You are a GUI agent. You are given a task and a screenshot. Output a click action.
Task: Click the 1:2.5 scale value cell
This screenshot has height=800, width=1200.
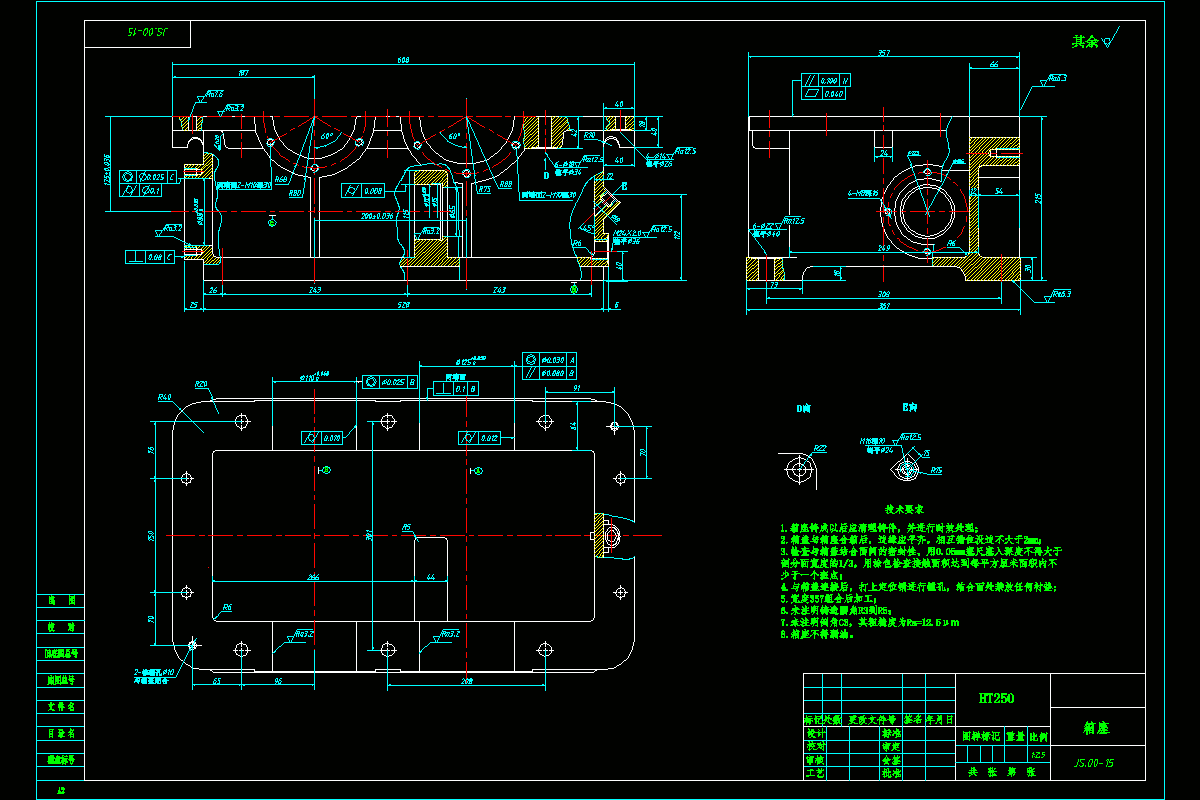coord(1039,753)
